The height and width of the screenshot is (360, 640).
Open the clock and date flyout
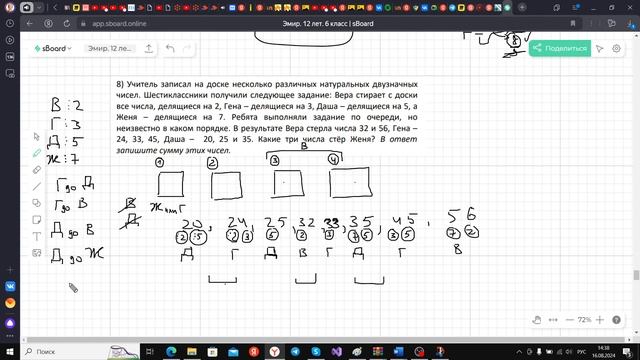(603, 352)
